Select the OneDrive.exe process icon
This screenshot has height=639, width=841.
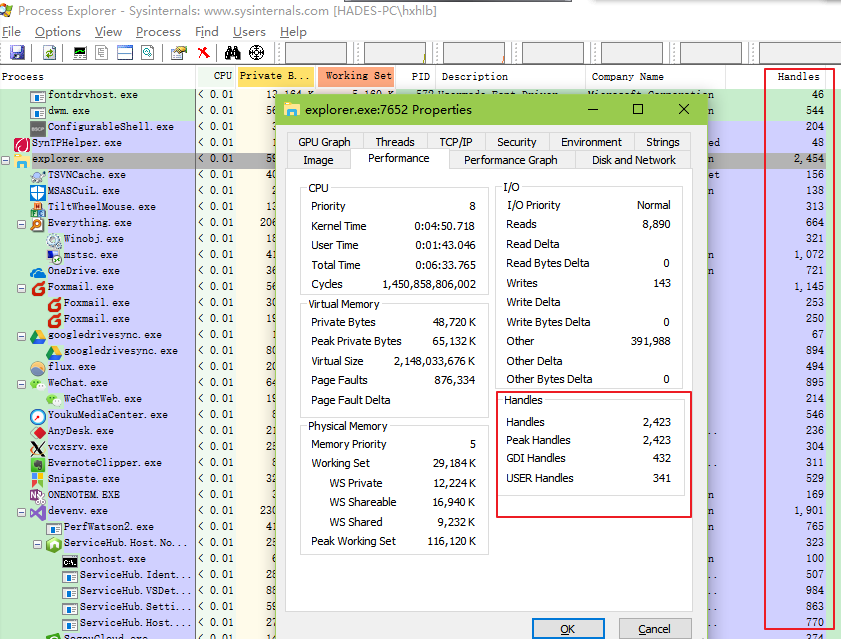[38, 271]
